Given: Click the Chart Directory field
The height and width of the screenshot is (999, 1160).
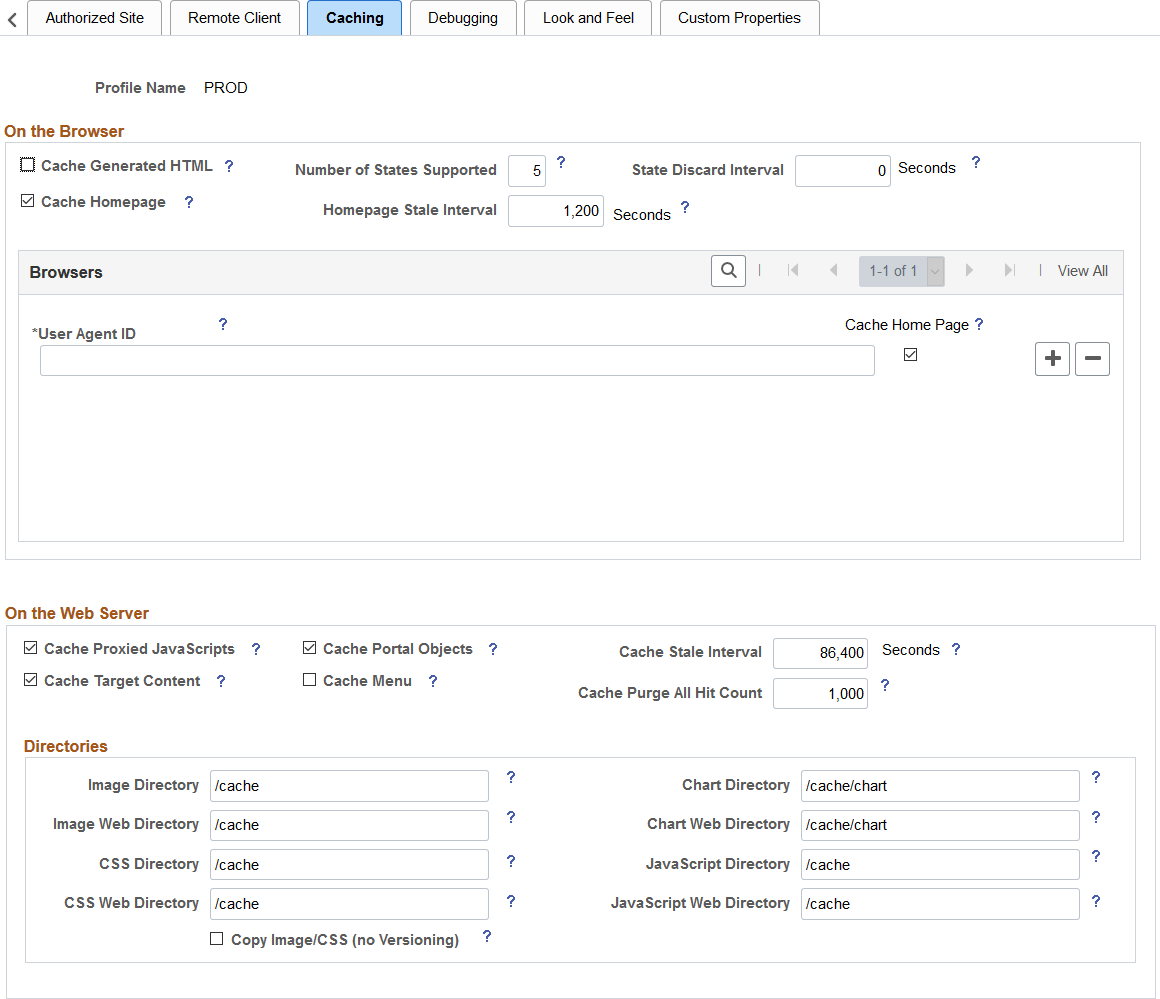Looking at the screenshot, I should [x=940, y=786].
